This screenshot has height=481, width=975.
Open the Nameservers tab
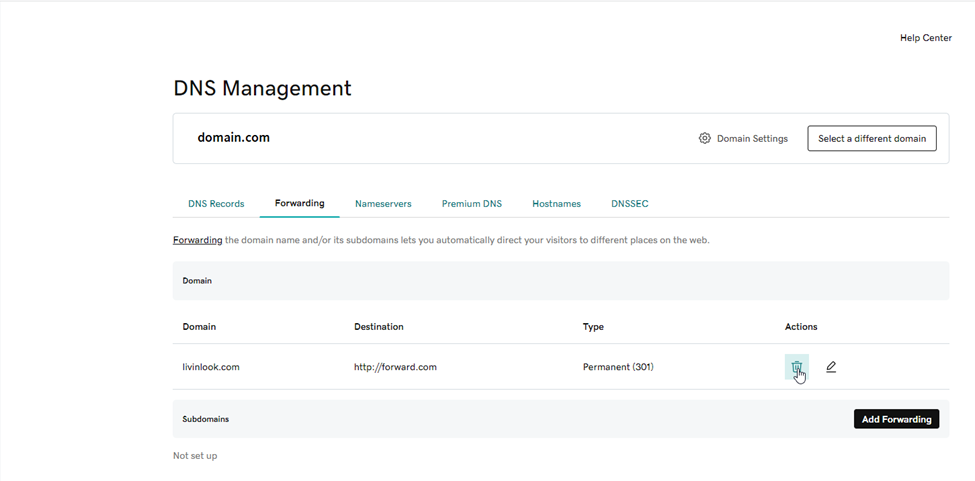coord(383,203)
